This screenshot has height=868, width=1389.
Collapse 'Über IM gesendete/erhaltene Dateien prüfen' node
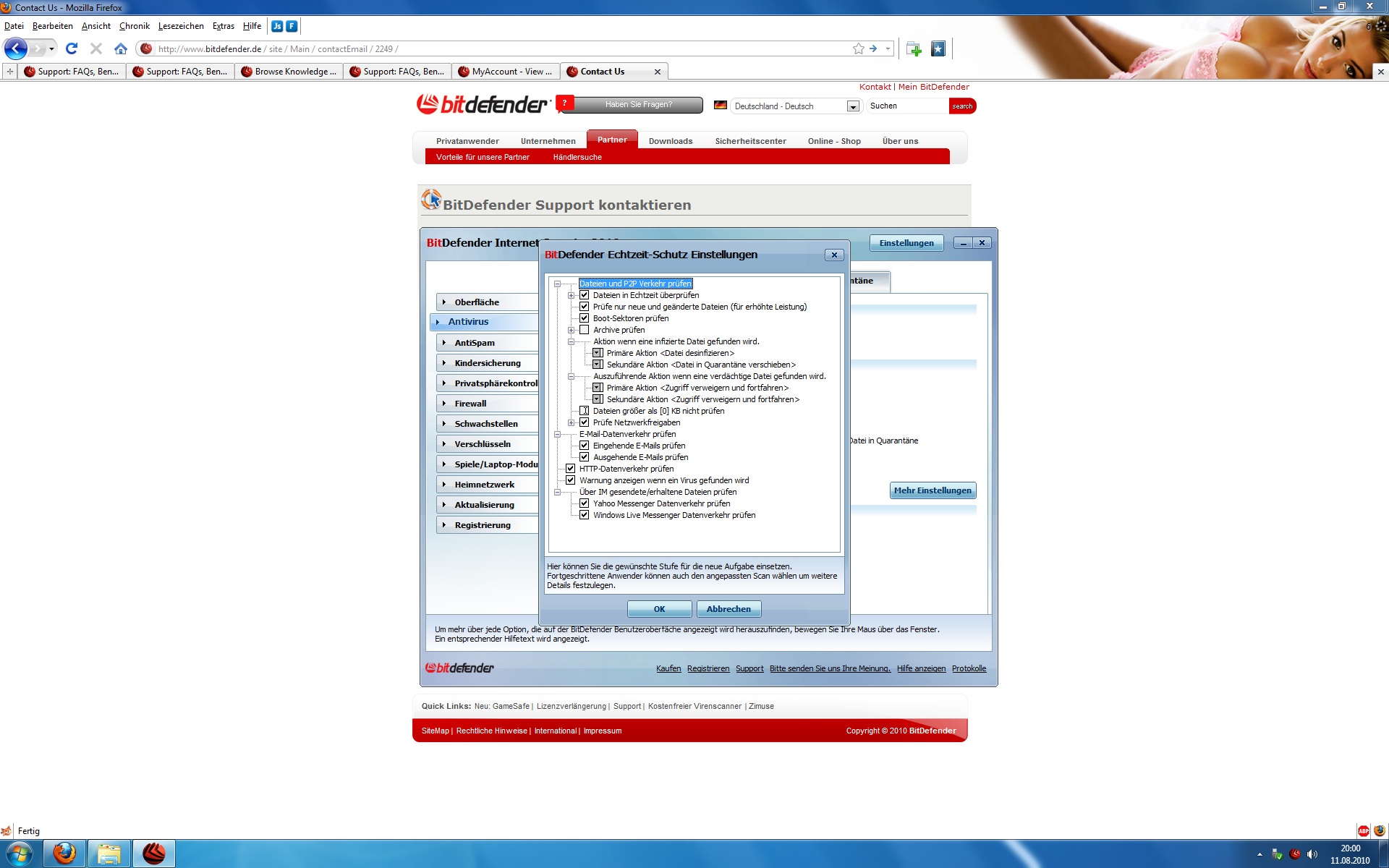coord(558,492)
